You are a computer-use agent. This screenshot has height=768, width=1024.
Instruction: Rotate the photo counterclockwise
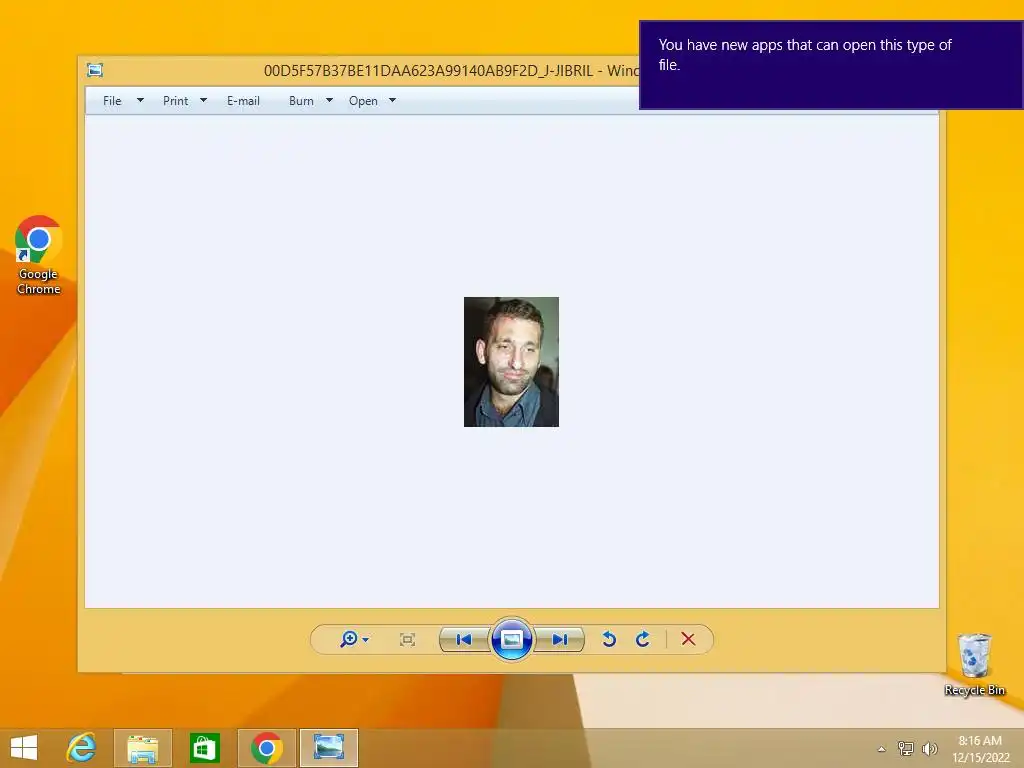pos(609,639)
